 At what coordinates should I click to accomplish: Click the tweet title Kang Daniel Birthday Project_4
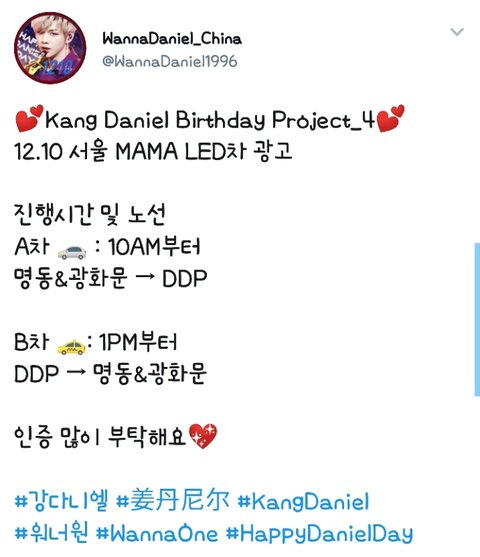point(210,120)
